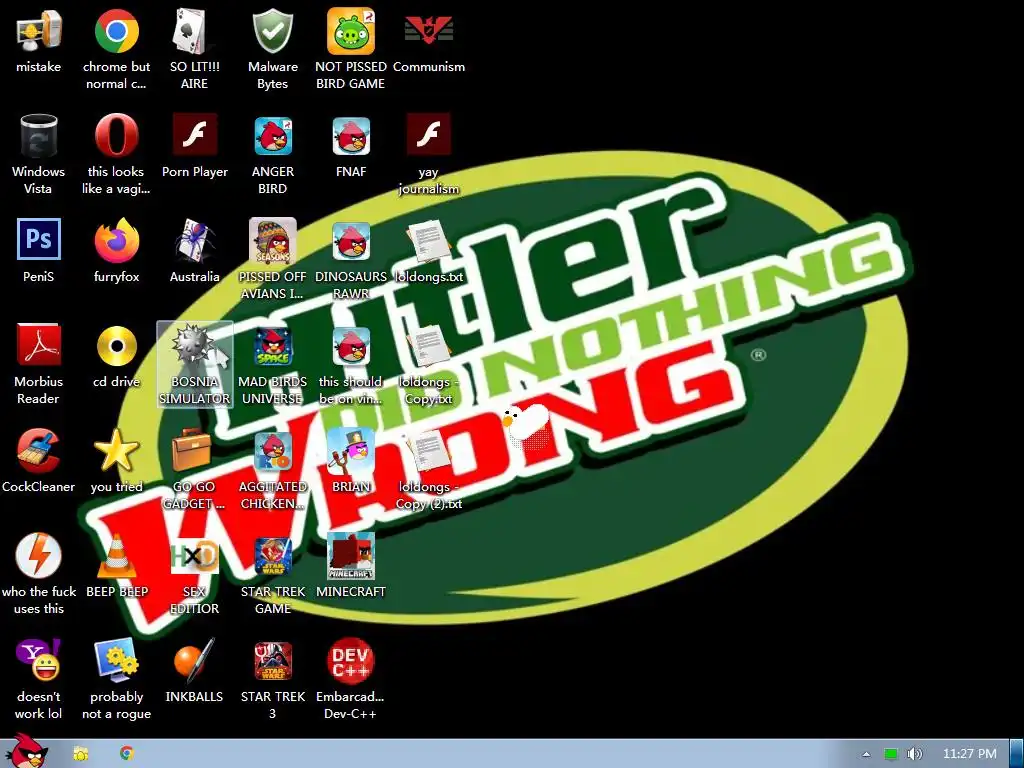Select the 'INKBALLS' orange ball icon
This screenshot has height=768, width=1024.
195,660
